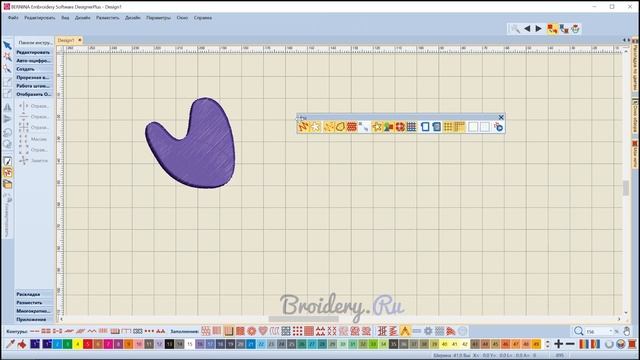
Task: Open the Редактировать menu
Action: (x=40, y=18)
